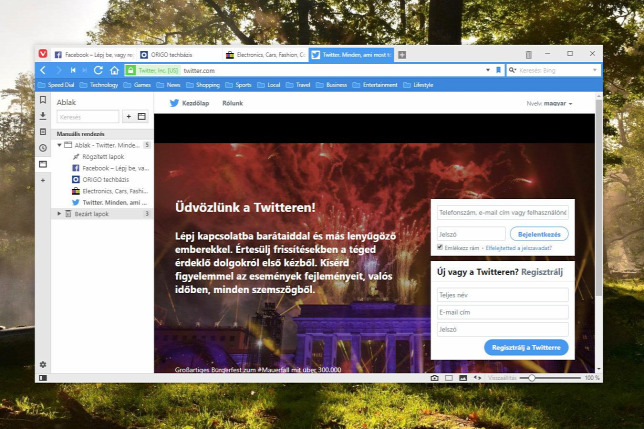Open page actions code icon
644x429 pixels.
[477, 378]
